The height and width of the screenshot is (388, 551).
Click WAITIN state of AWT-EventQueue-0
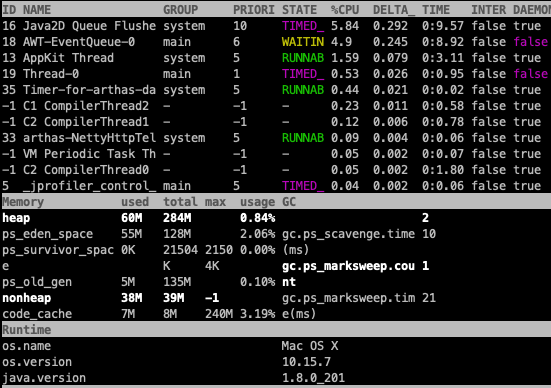pyautogui.click(x=303, y=42)
